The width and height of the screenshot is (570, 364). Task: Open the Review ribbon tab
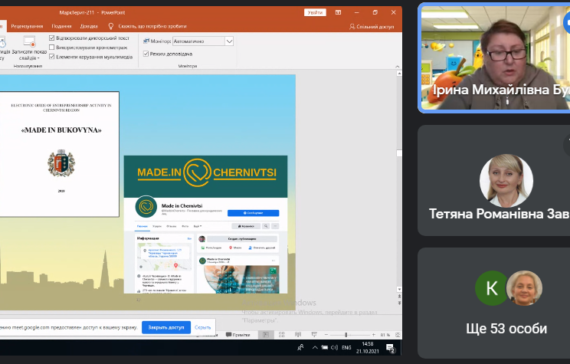coord(27,26)
